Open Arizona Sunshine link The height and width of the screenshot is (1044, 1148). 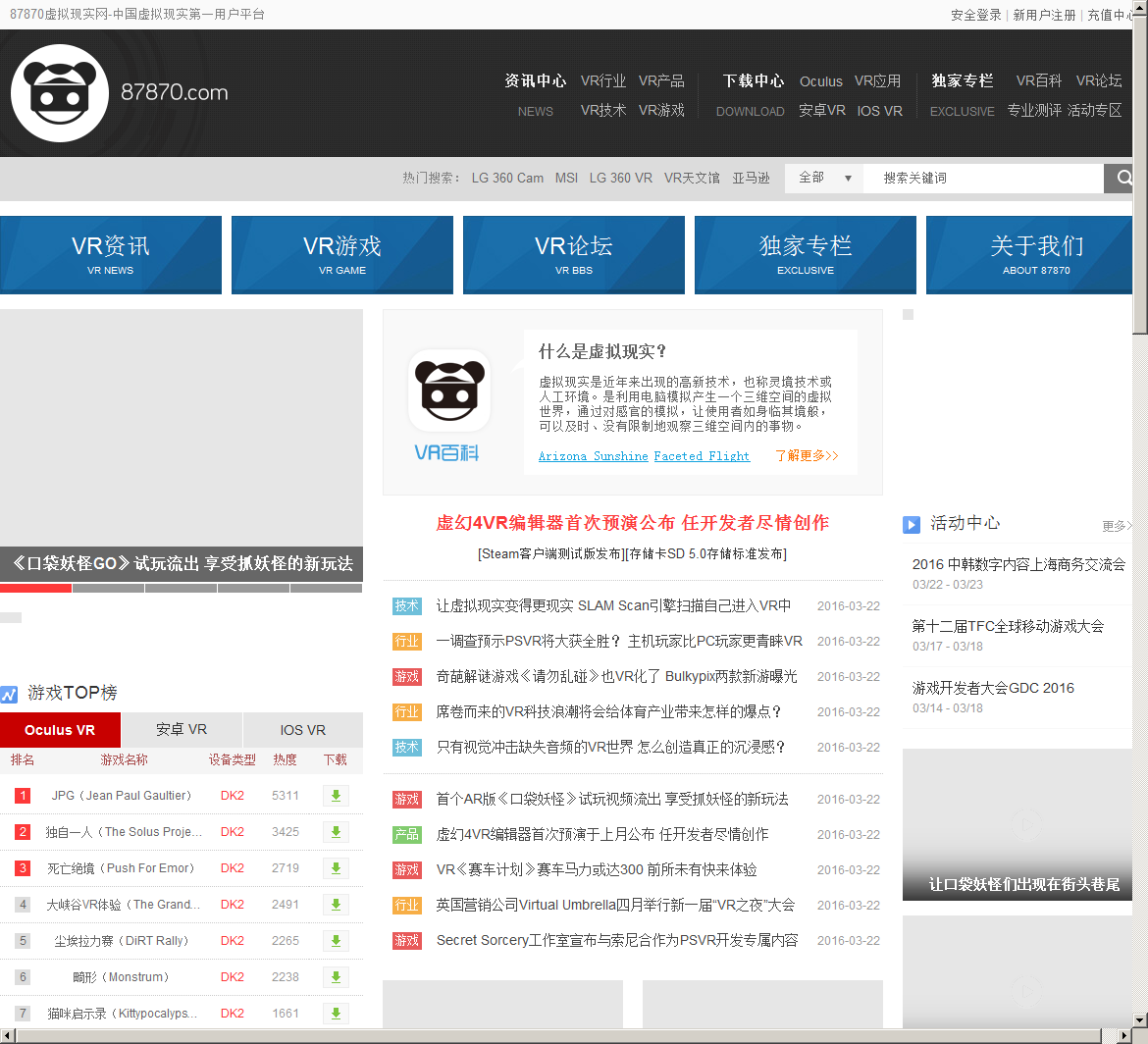coord(593,456)
